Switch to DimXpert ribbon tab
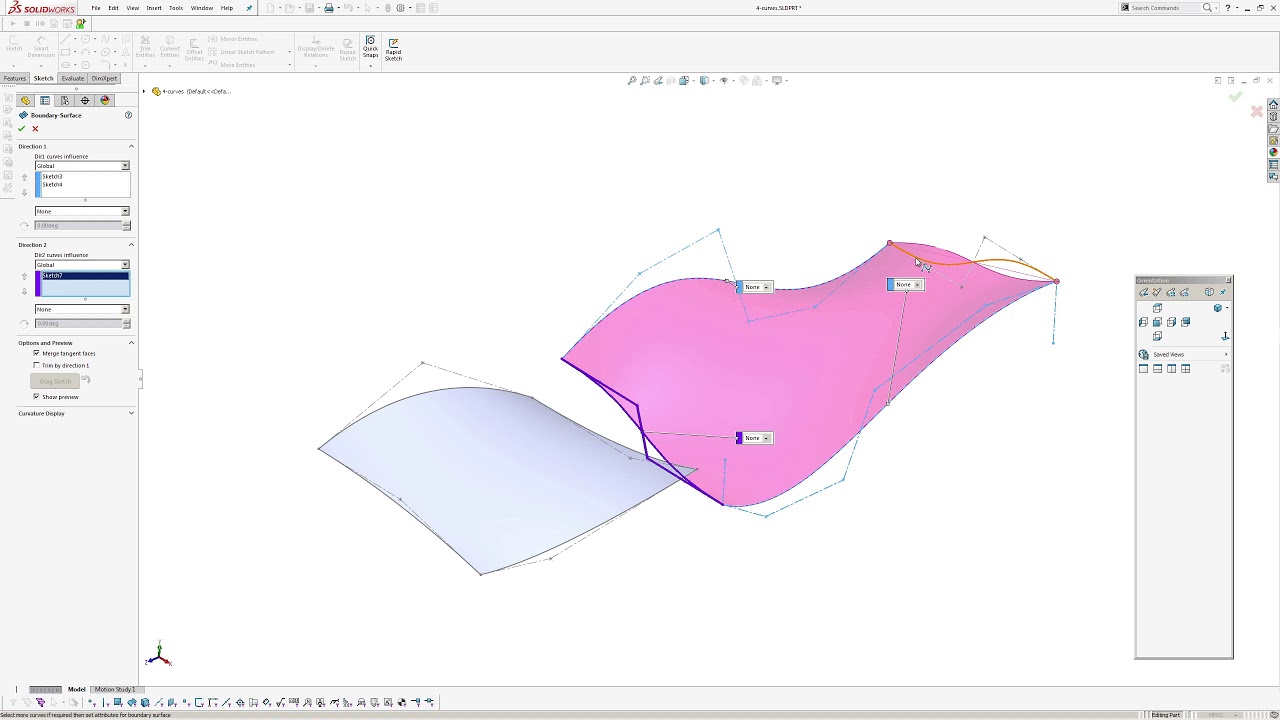 coord(104,78)
